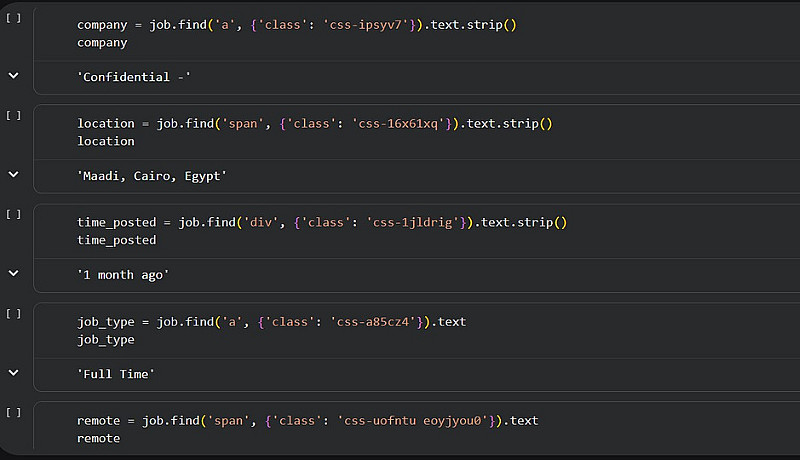The height and width of the screenshot is (460, 800).
Task: Collapse the 'Confidential -' output
Action: (x=14, y=76)
